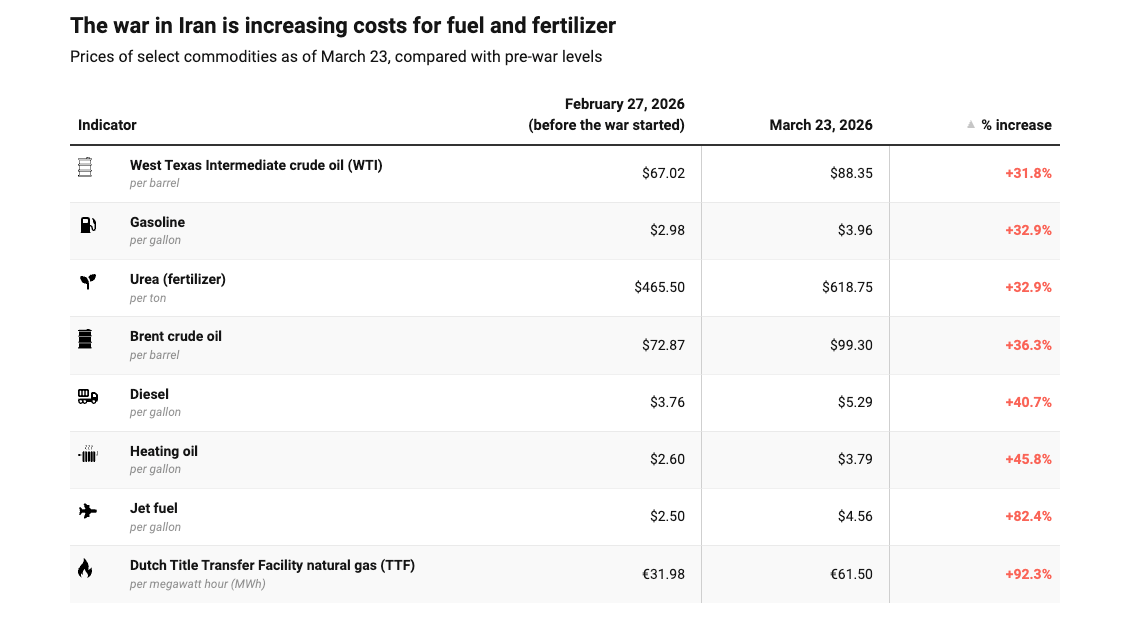
Task: Click the diesel truck icon
Action: (88, 397)
